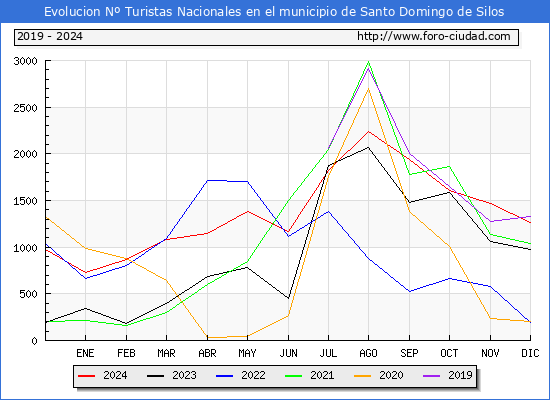Click the orange 2020 legend swatch
Screen dimensions: 550x400
coord(363,376)
